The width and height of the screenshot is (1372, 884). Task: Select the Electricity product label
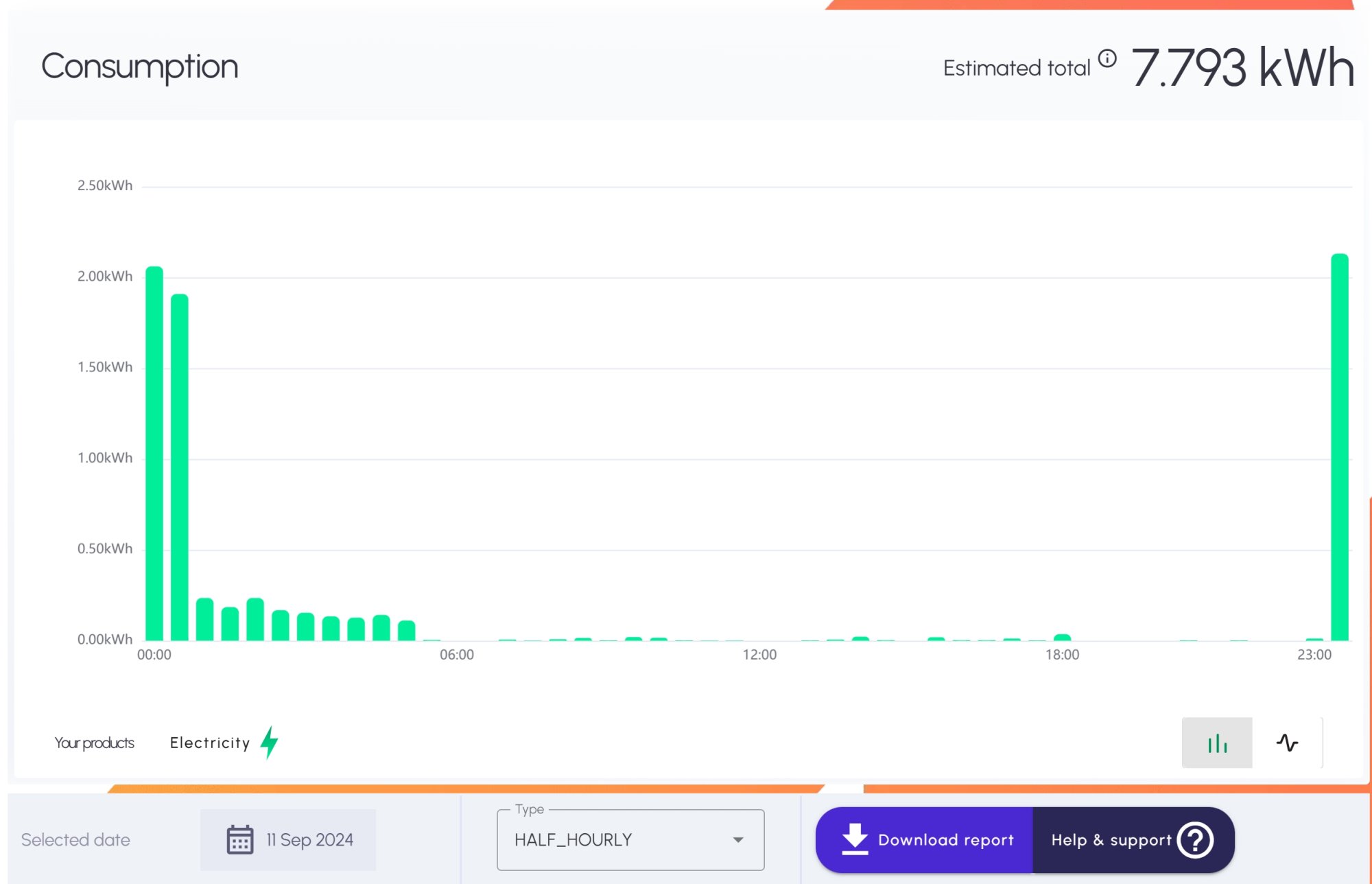(210, 743)
